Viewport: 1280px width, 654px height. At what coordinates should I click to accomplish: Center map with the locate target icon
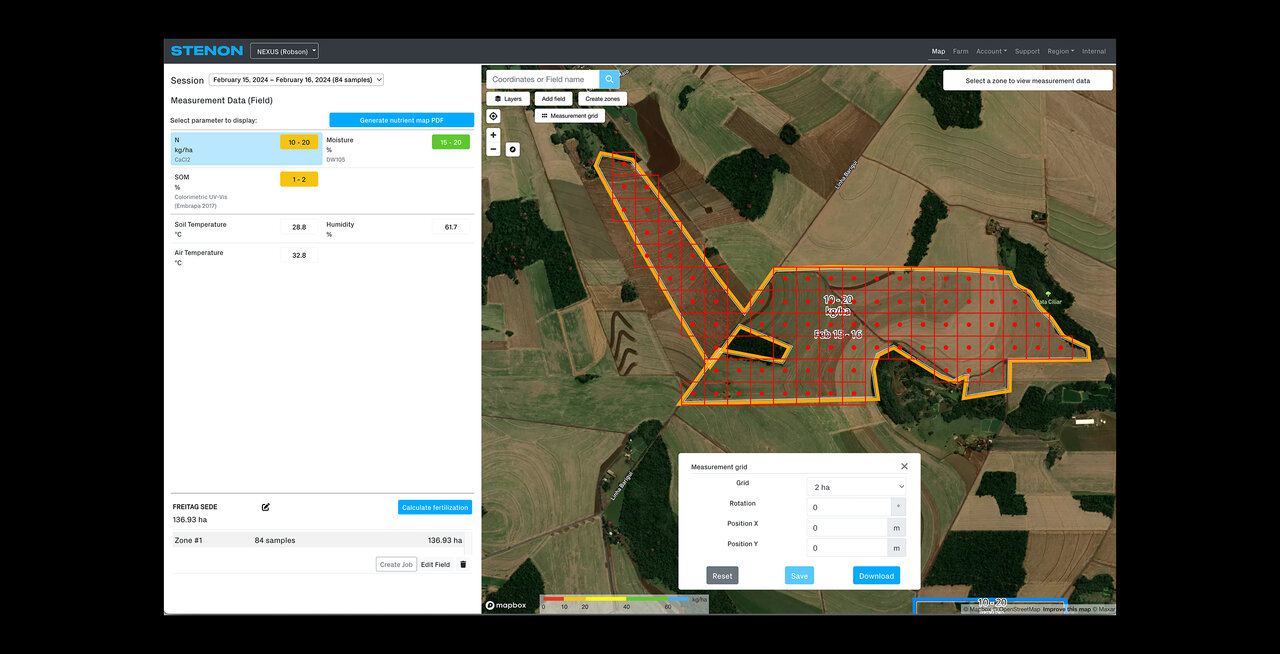[493, 116]
